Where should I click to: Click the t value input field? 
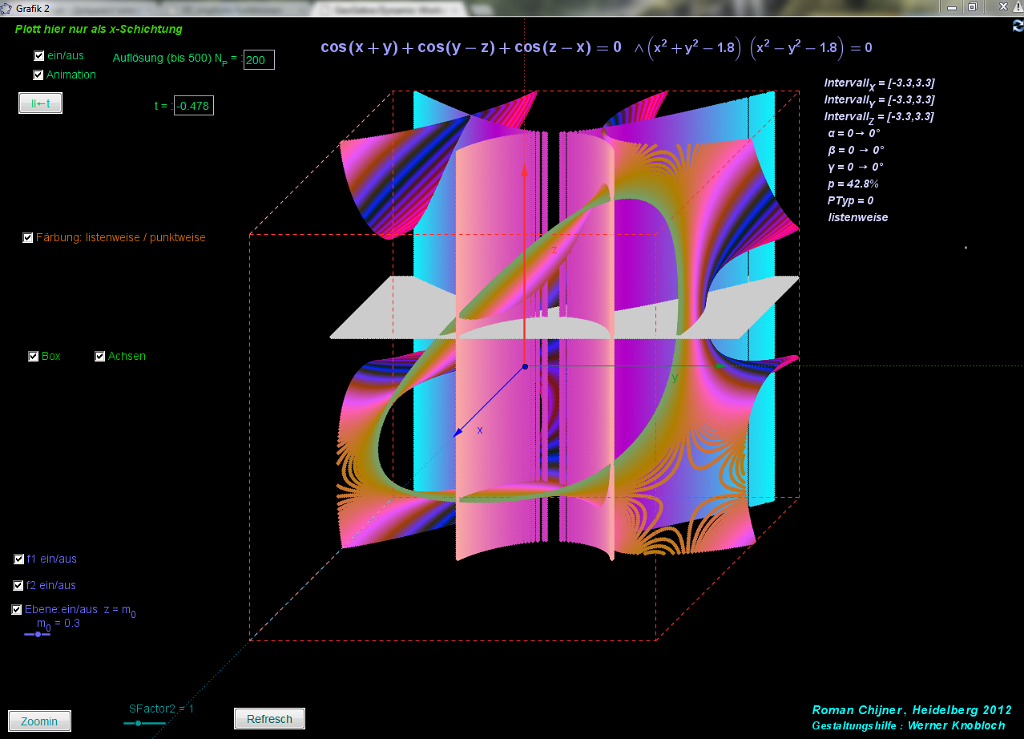pos(193,105)
